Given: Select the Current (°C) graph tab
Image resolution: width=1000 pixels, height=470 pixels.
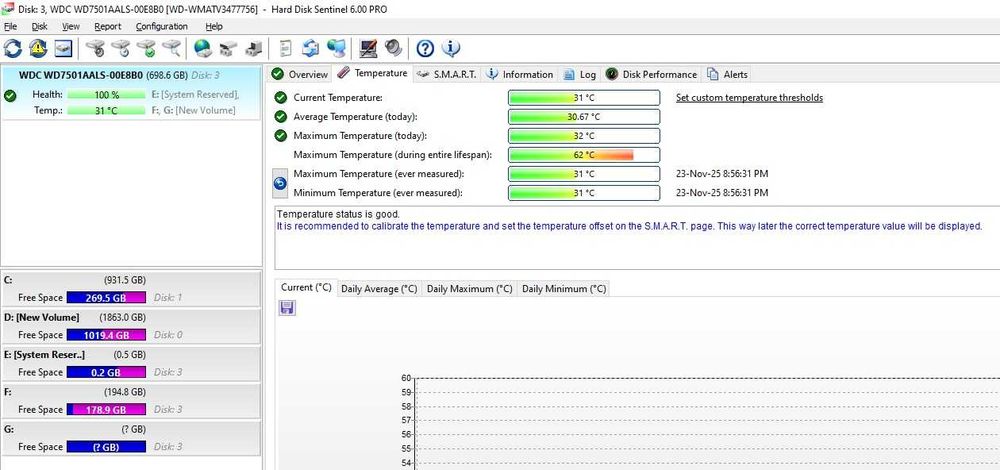Looking at the screenshot, I should [306, 288].
